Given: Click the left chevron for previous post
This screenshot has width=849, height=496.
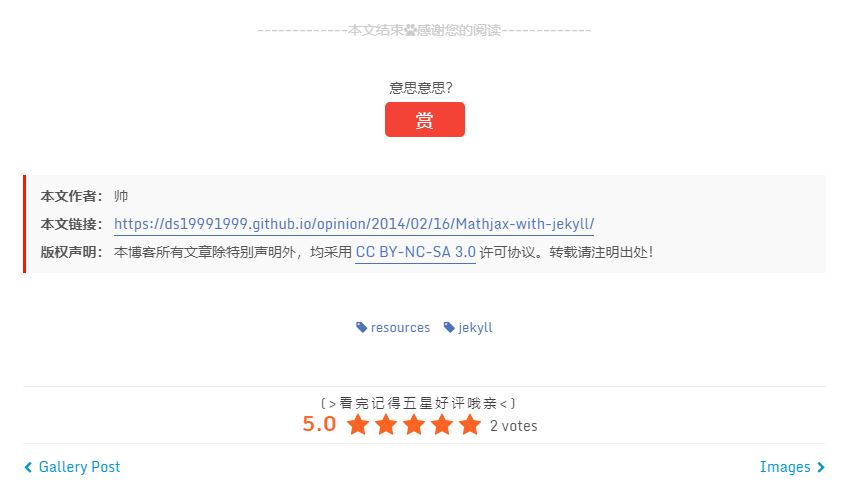Looking at the screenshot, I should (28, 467).
